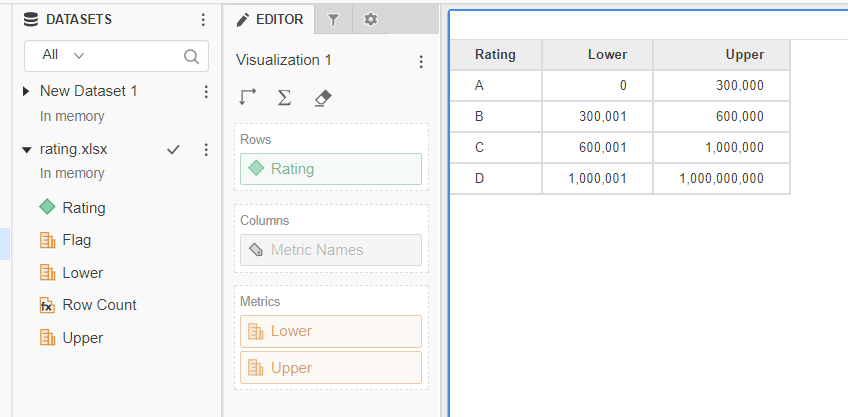The image size is (848, 417).
Task: Click the Metric Names item in Columns
Action: click(x=330, y=250)
